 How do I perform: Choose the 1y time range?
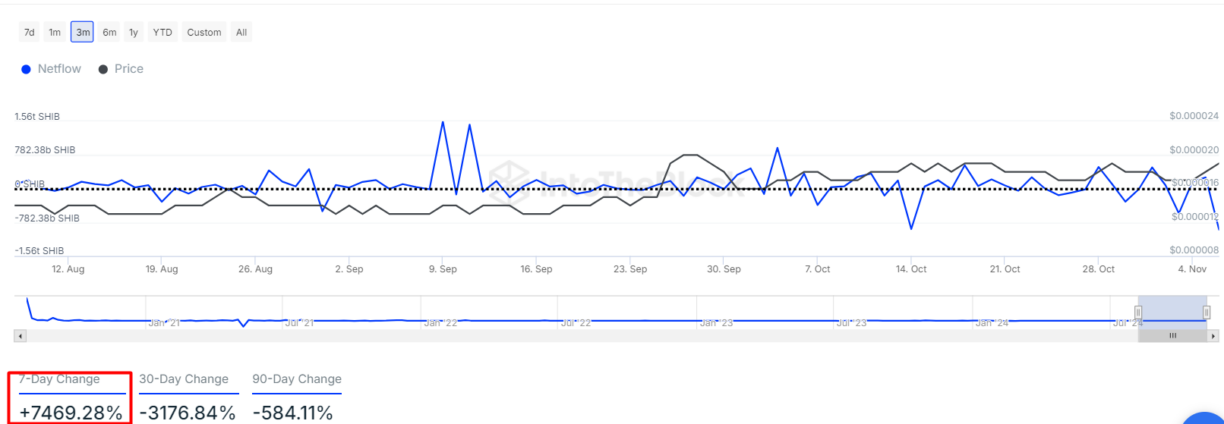pos(134,32)
